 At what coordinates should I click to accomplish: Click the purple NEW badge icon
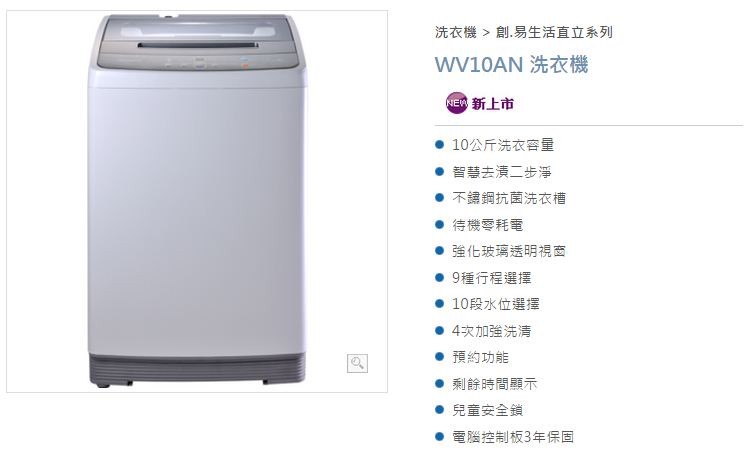[457, 103]
